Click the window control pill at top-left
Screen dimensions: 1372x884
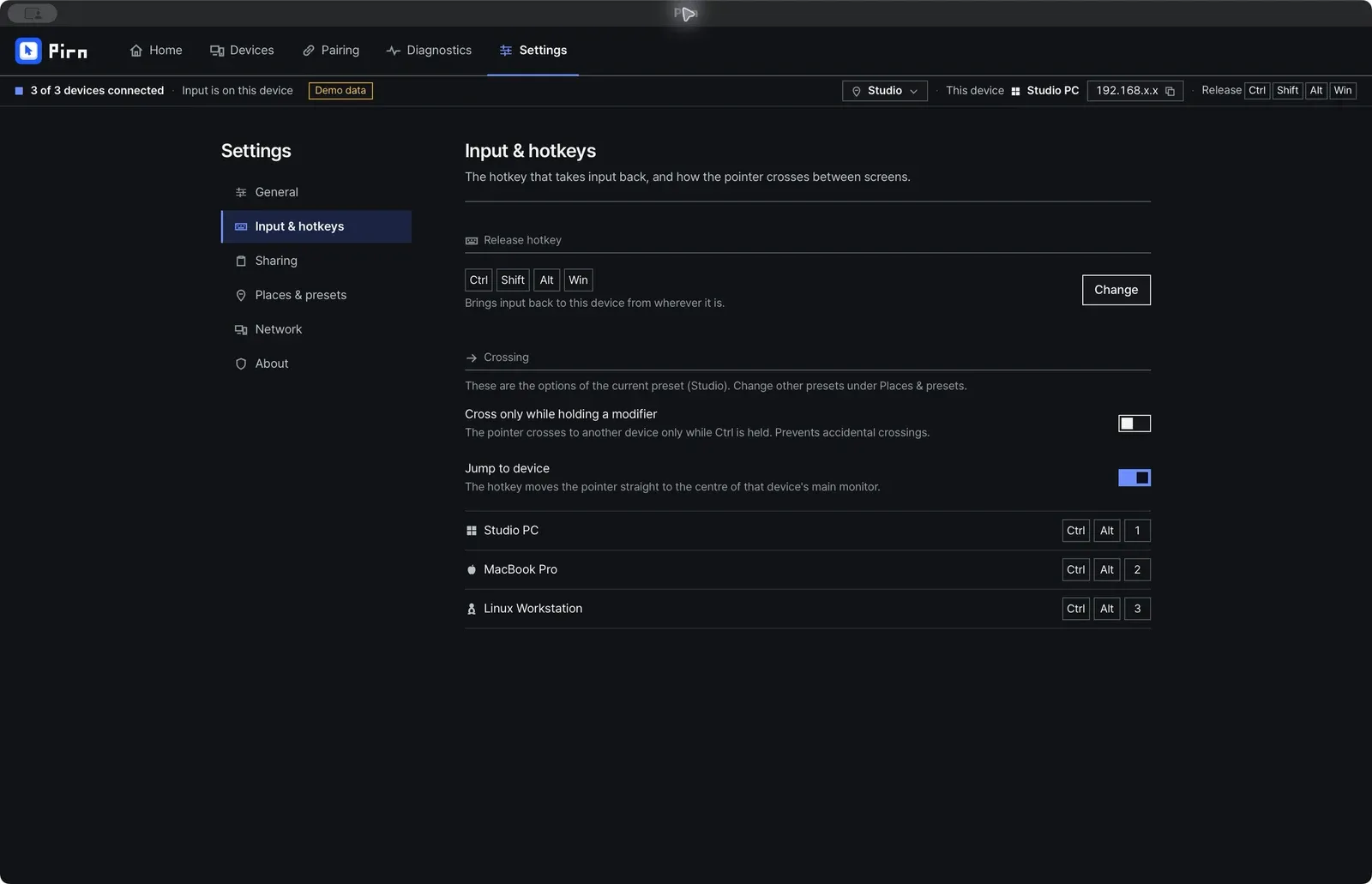(33, 14)
